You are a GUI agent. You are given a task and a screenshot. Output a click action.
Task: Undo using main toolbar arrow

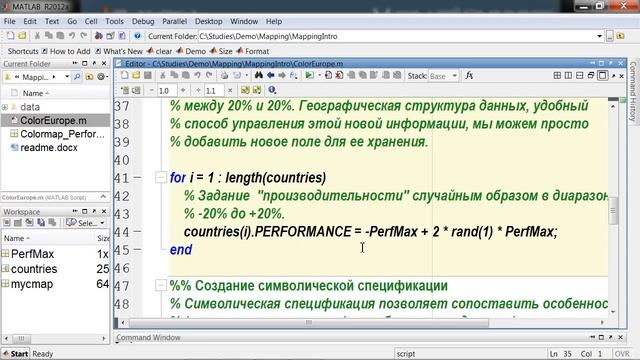coord(72,36)
